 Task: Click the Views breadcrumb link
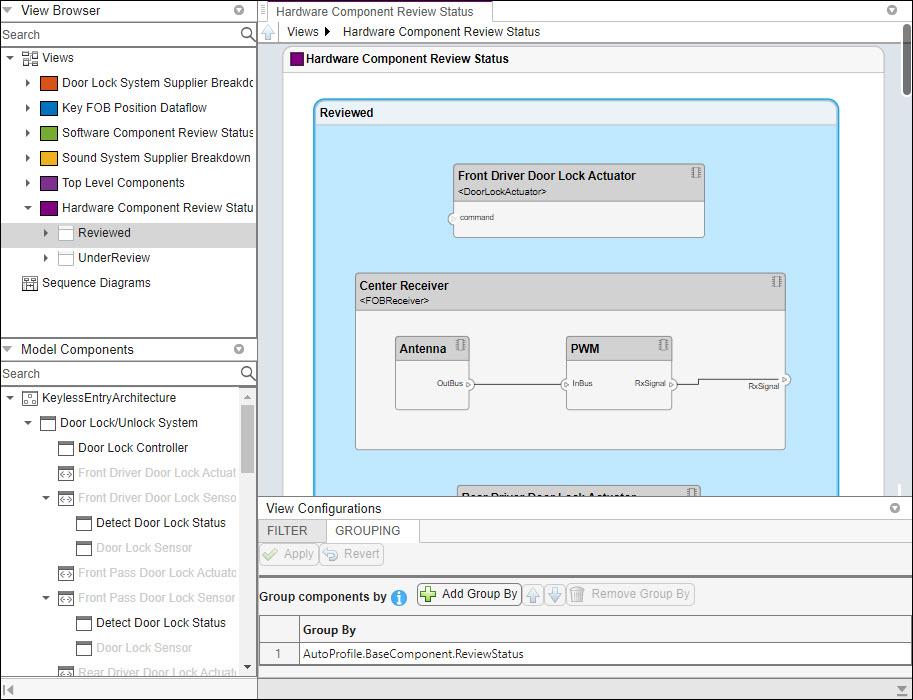click(303, 32)
